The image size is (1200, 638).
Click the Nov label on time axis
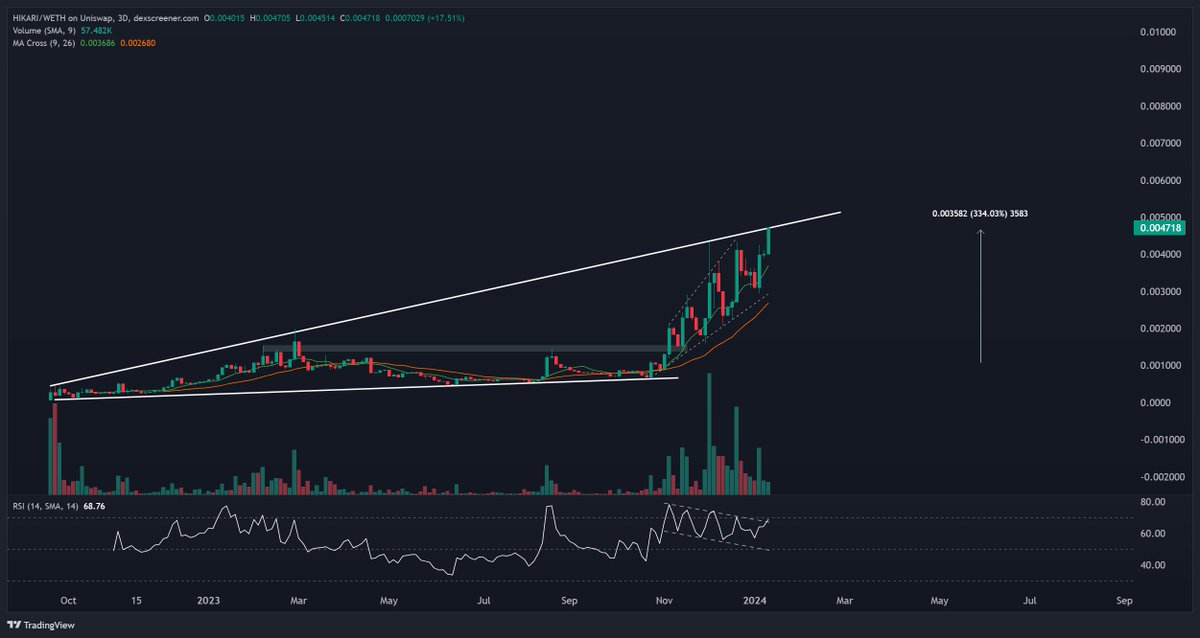[665, 602]
